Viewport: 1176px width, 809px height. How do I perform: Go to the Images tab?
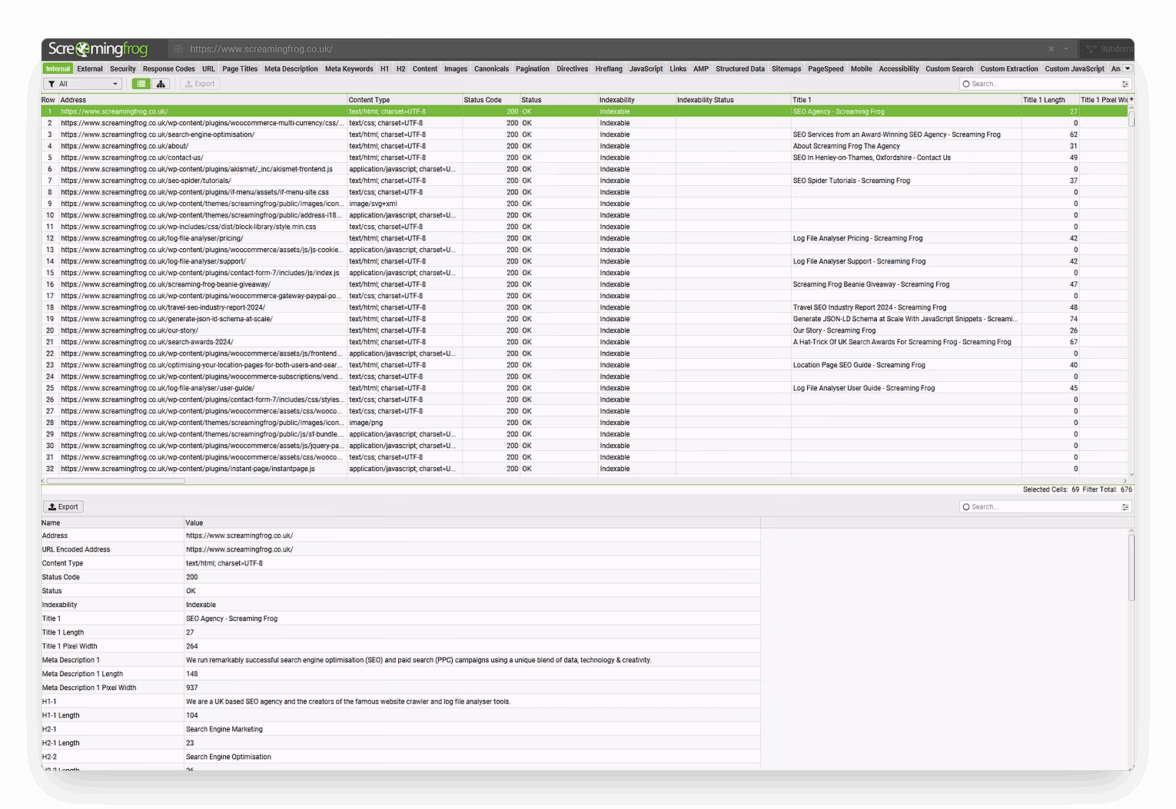tap(455, 69)
